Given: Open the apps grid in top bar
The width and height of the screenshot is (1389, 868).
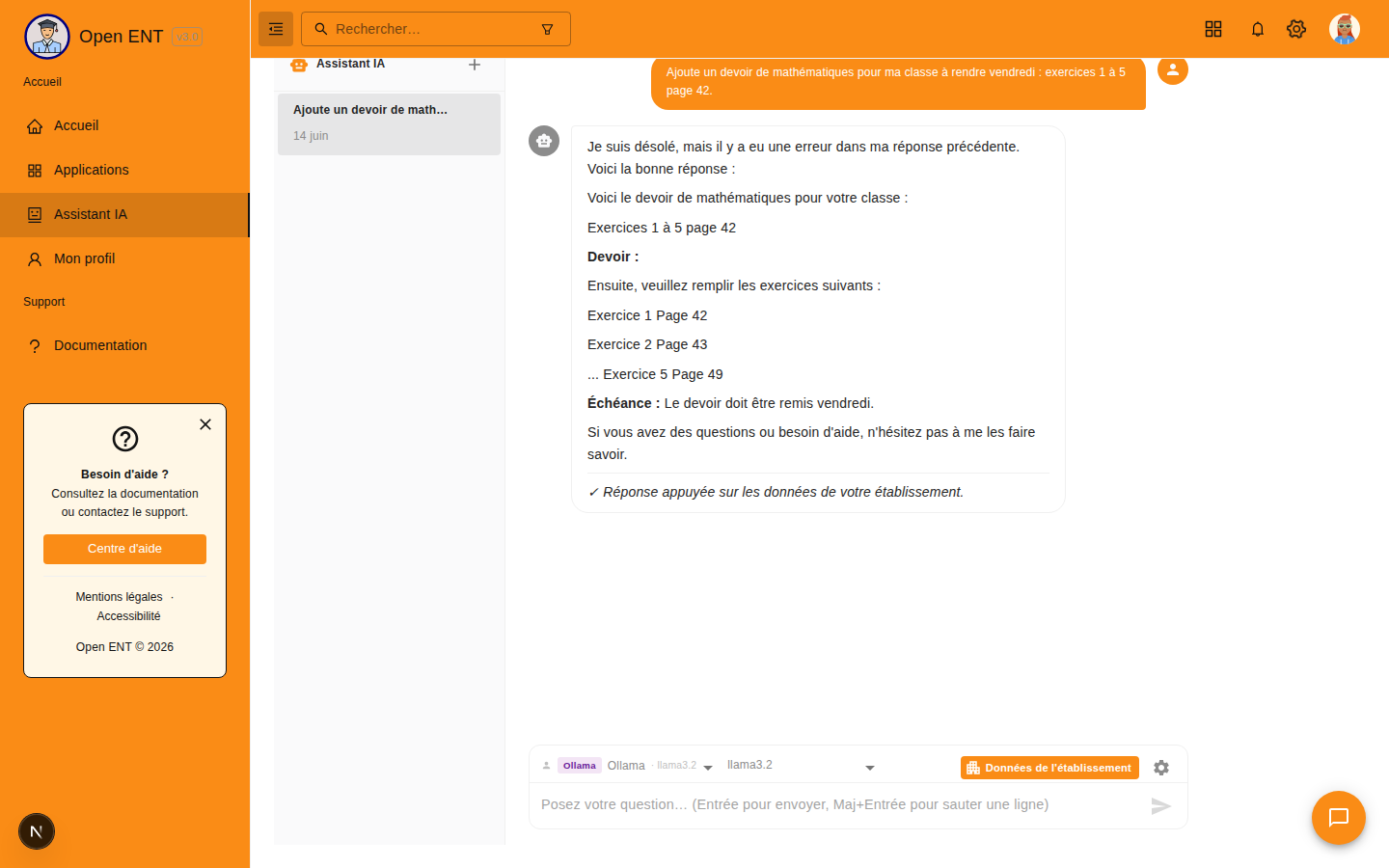Looking at the screenshot, I should 1213,29.
